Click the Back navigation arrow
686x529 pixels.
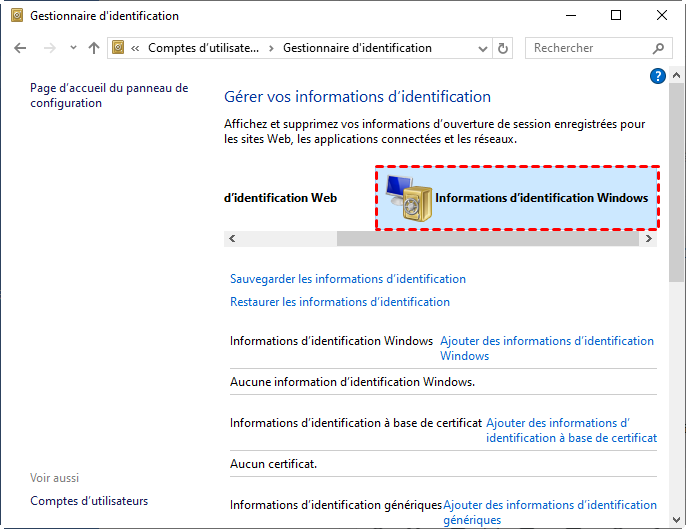tap(20, 48)
